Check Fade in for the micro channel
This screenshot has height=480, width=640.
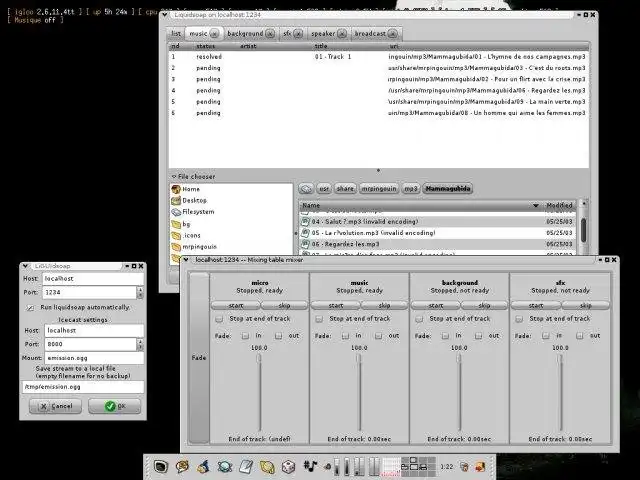pyautogui.click(x=245, y=336)
